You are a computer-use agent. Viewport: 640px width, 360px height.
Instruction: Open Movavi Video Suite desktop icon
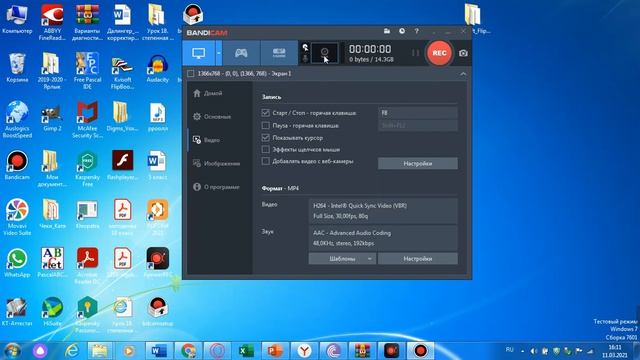[x=17, y=217]
